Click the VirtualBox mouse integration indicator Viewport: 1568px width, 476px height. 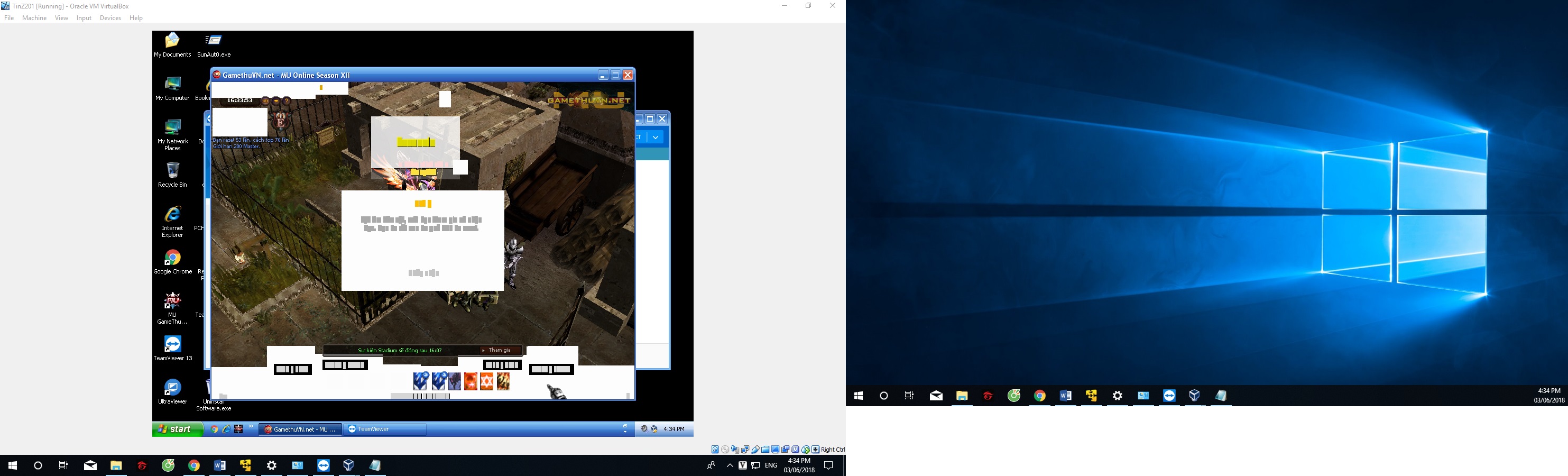tap(805, 450)
